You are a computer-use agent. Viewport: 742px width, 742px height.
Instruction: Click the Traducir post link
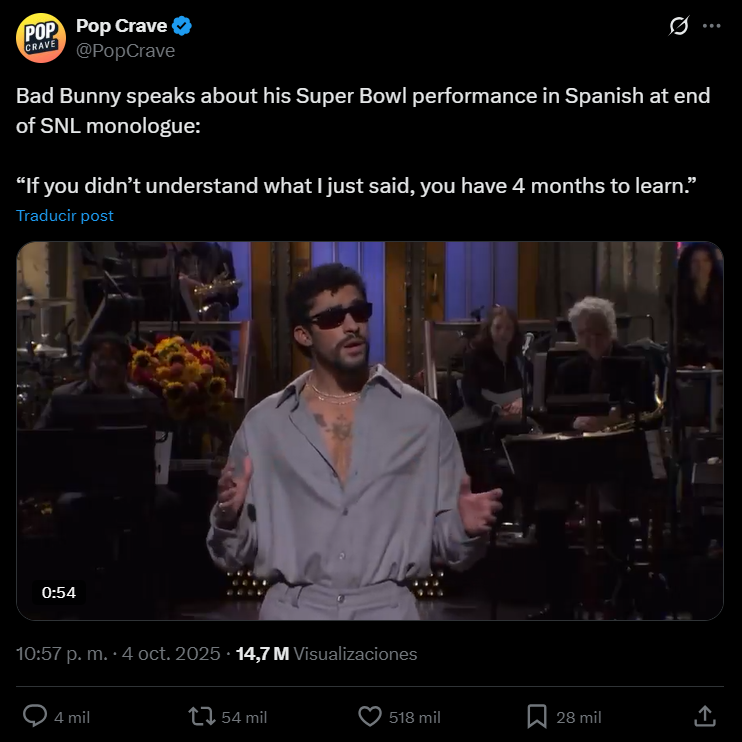coord(65,216)
